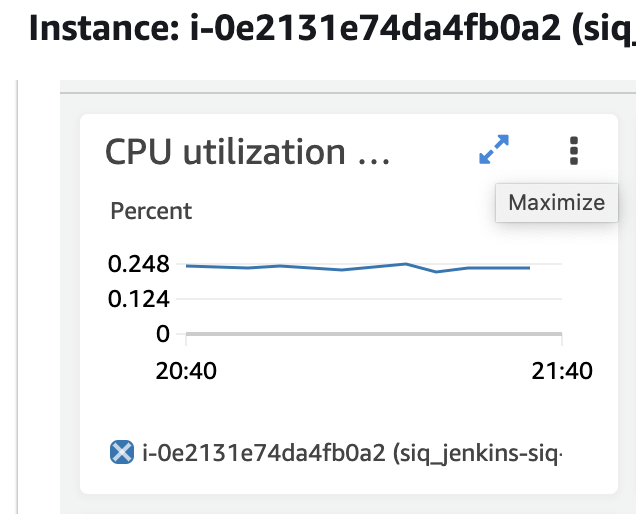The height and width of the screenshot is (514, 636).
Task: Click the 20:40 time axis label
Action: point(186,371)
